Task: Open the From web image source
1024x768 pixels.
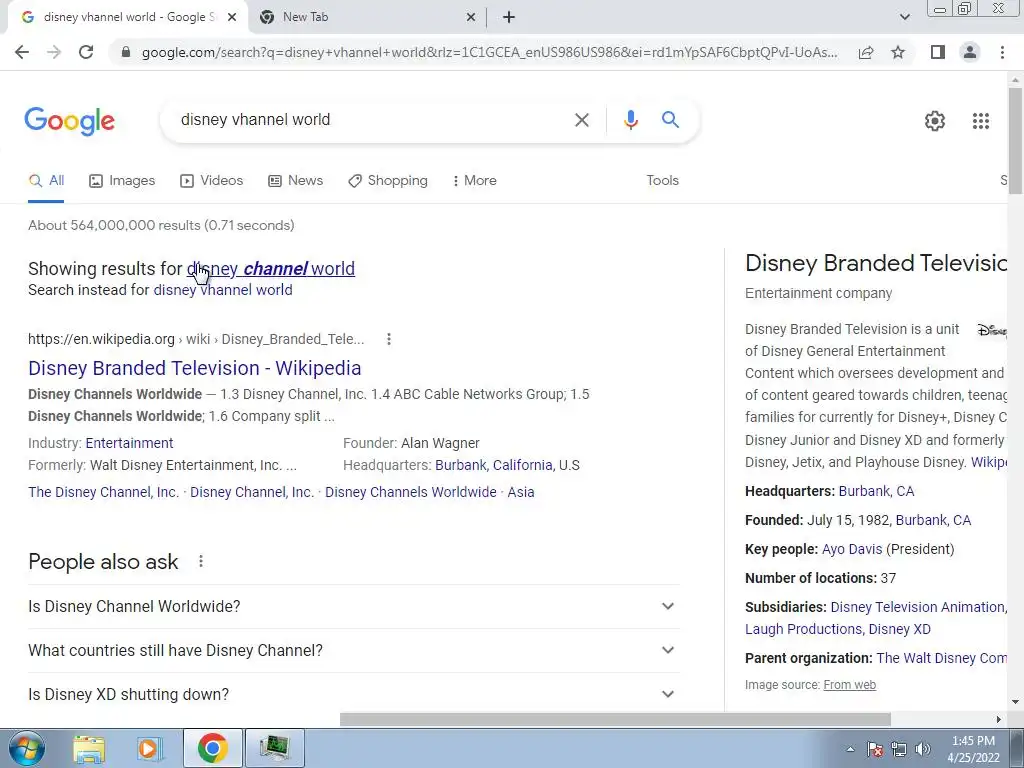Action: (850, 684)
